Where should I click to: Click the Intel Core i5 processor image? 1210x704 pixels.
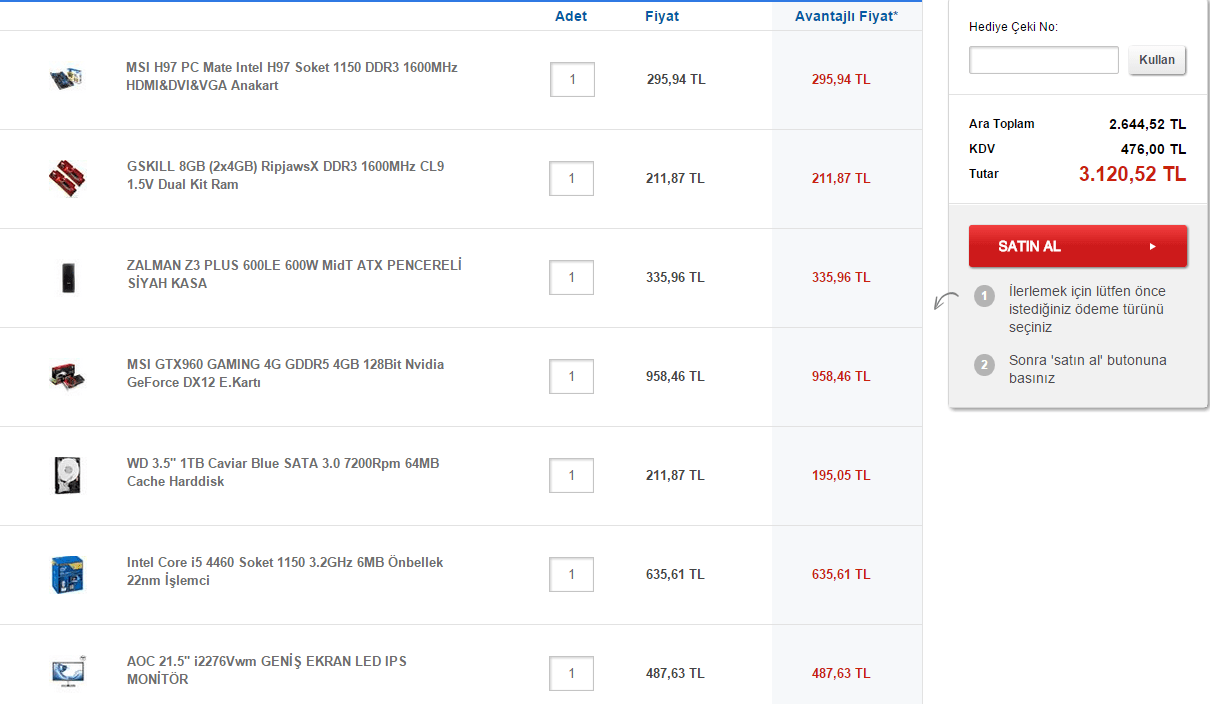tap(67, 574)
